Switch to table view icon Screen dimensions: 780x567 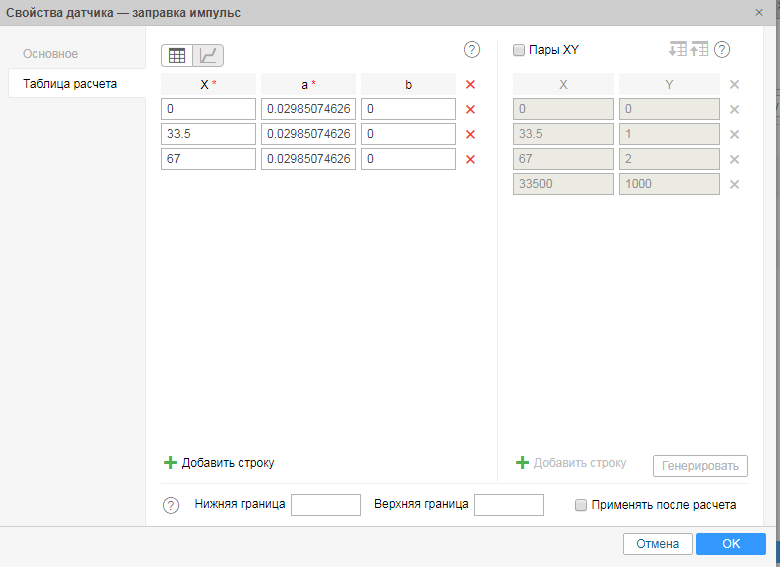(177, 56)
